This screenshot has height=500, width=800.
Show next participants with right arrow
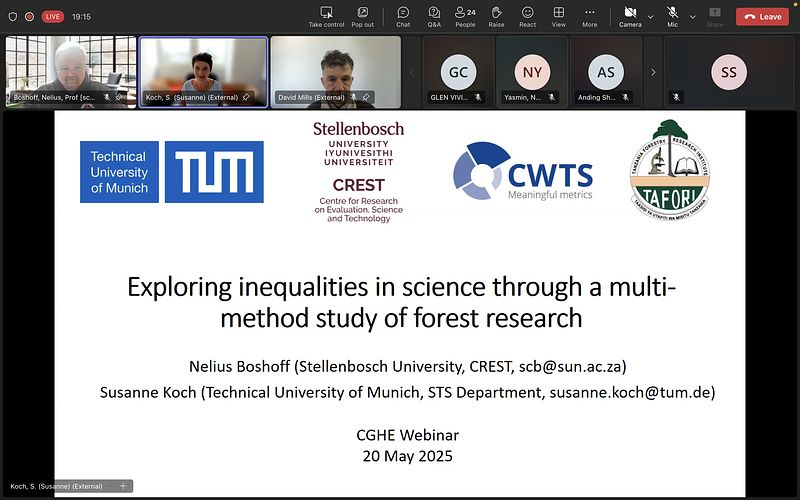[x=653, y=72]
